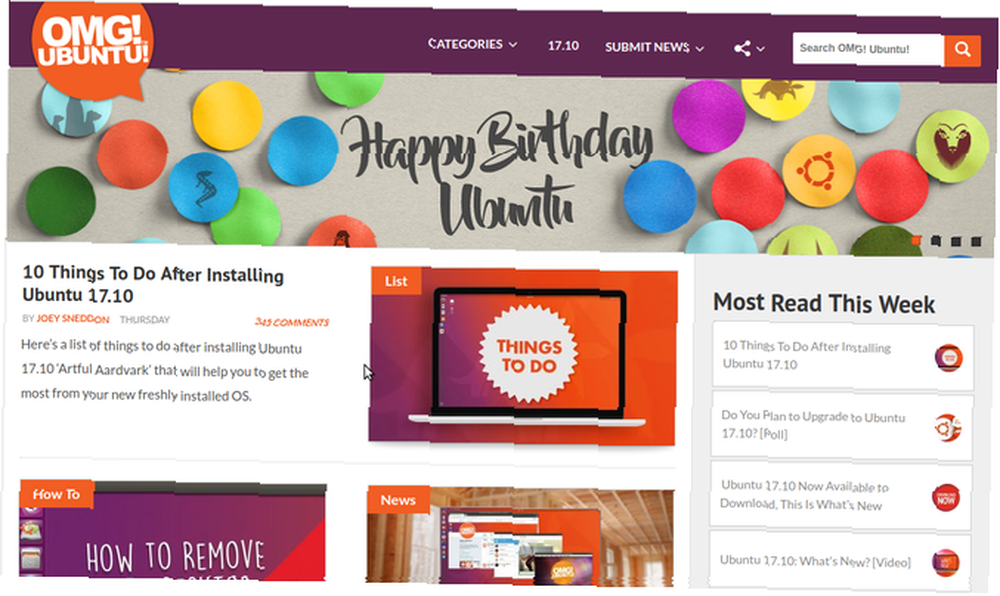Click the share icon in the header
The height and width of the screenshot is (596, 1000).
742,48
